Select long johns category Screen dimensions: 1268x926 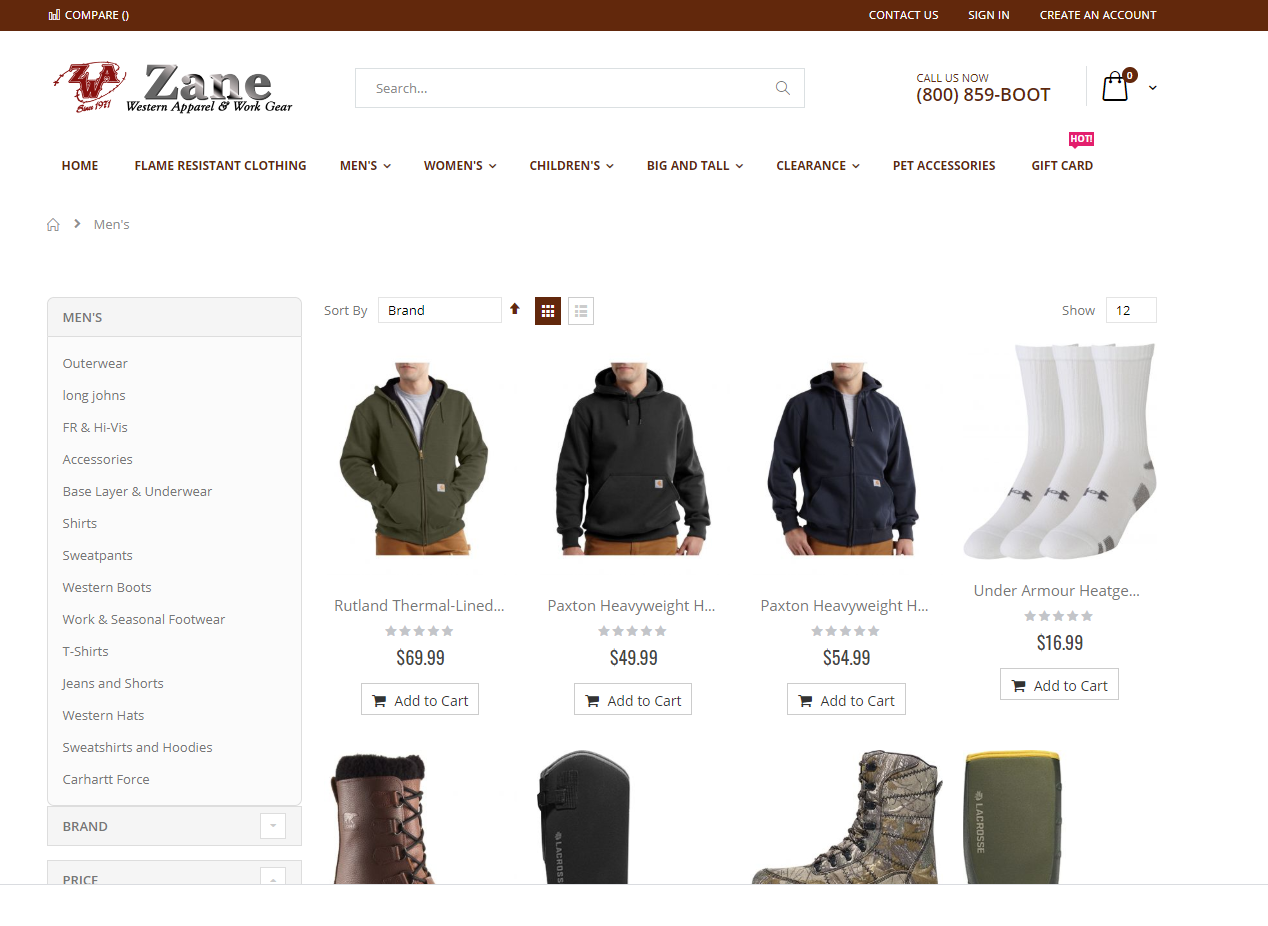pos(94,396)
